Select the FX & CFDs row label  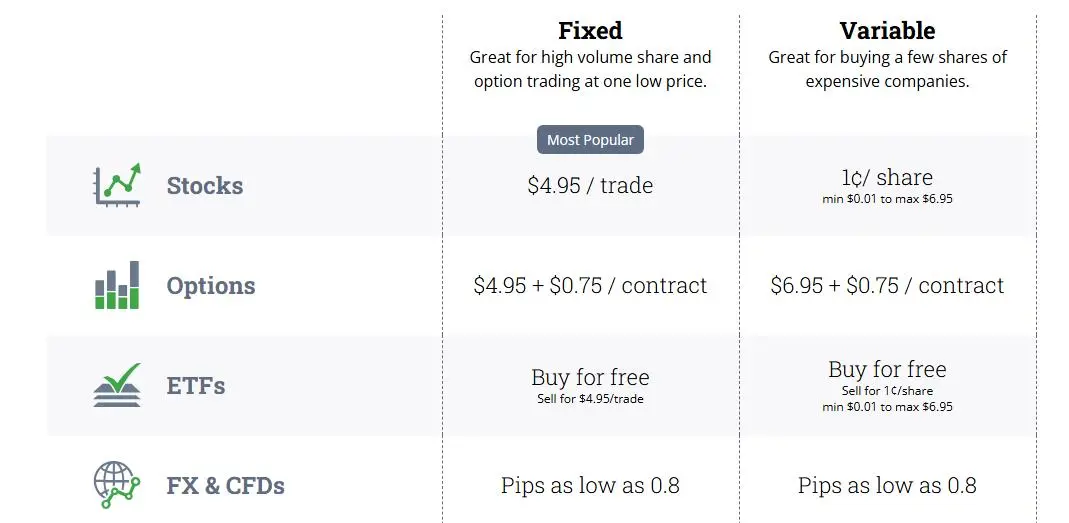click(226, 485)
